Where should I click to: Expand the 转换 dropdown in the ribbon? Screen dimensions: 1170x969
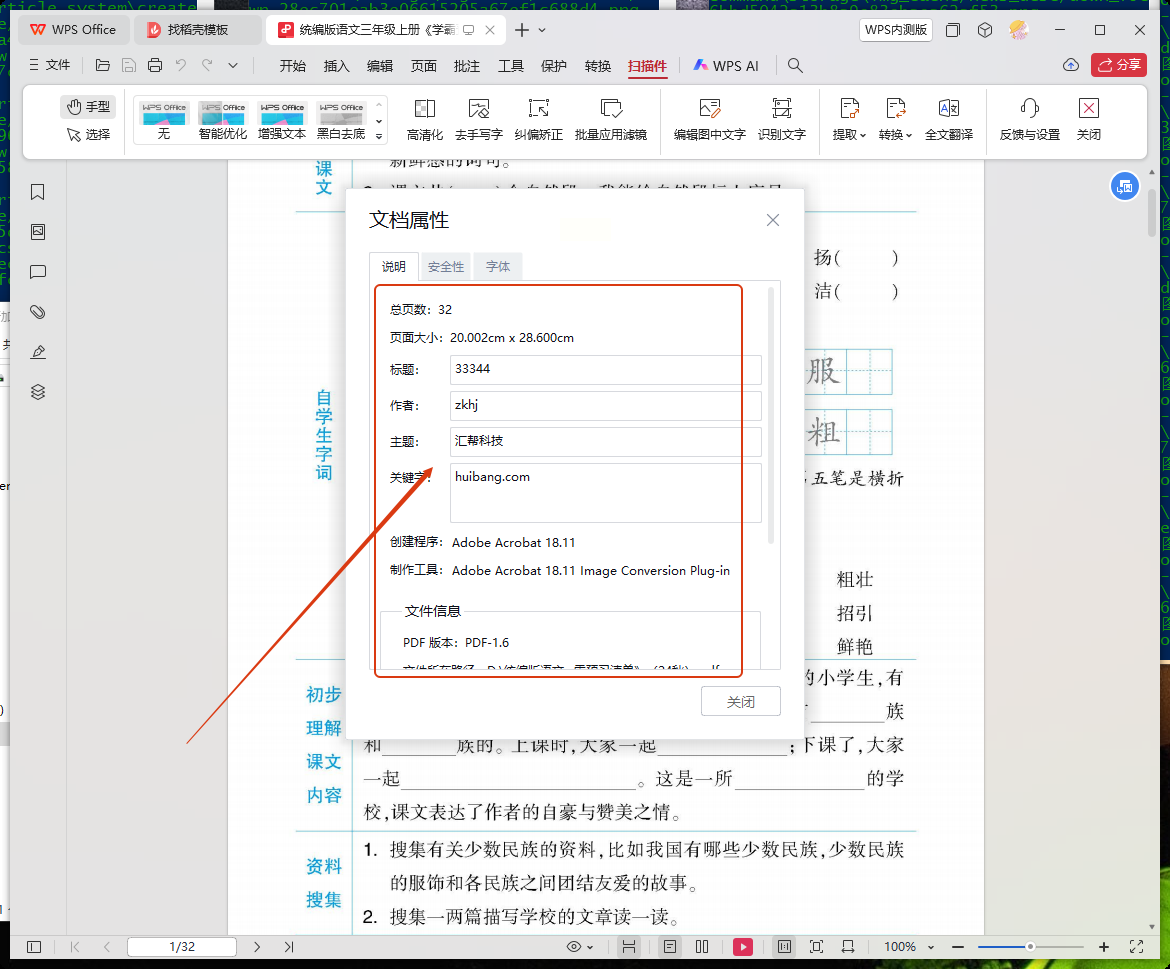coord(895,119)
